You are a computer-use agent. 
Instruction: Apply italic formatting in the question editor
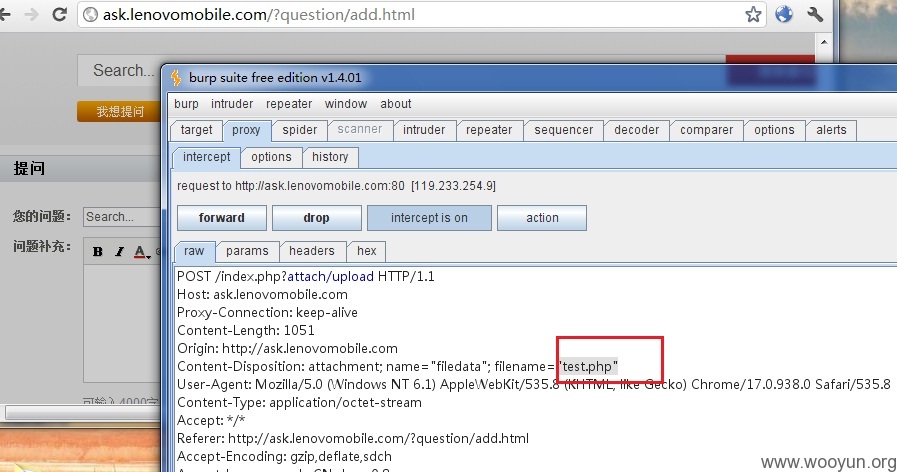point(119,251)
